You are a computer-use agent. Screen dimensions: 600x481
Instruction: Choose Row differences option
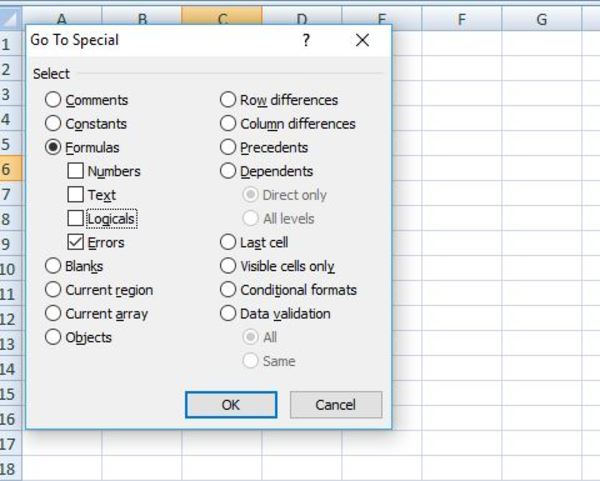tap(228, 100)
